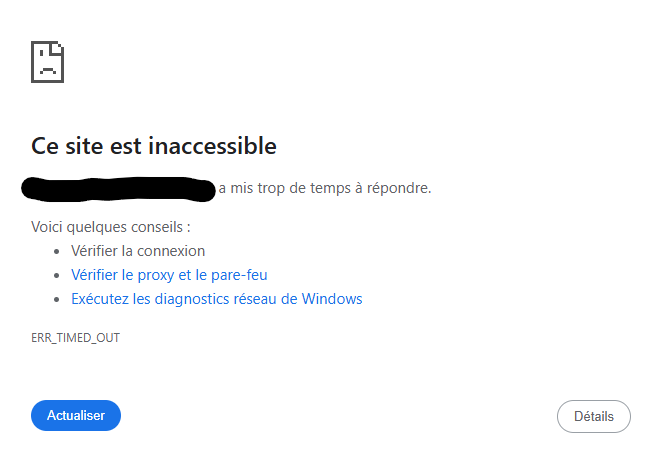
Task: Run "Exécutez les diagnostics réseau de Windows" link
Action: point(216,298)
